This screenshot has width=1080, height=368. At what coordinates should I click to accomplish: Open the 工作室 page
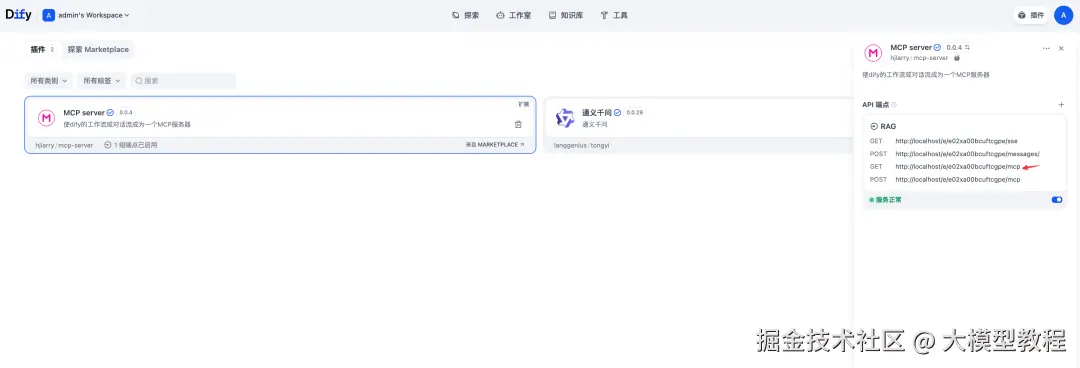click(513, 15)
